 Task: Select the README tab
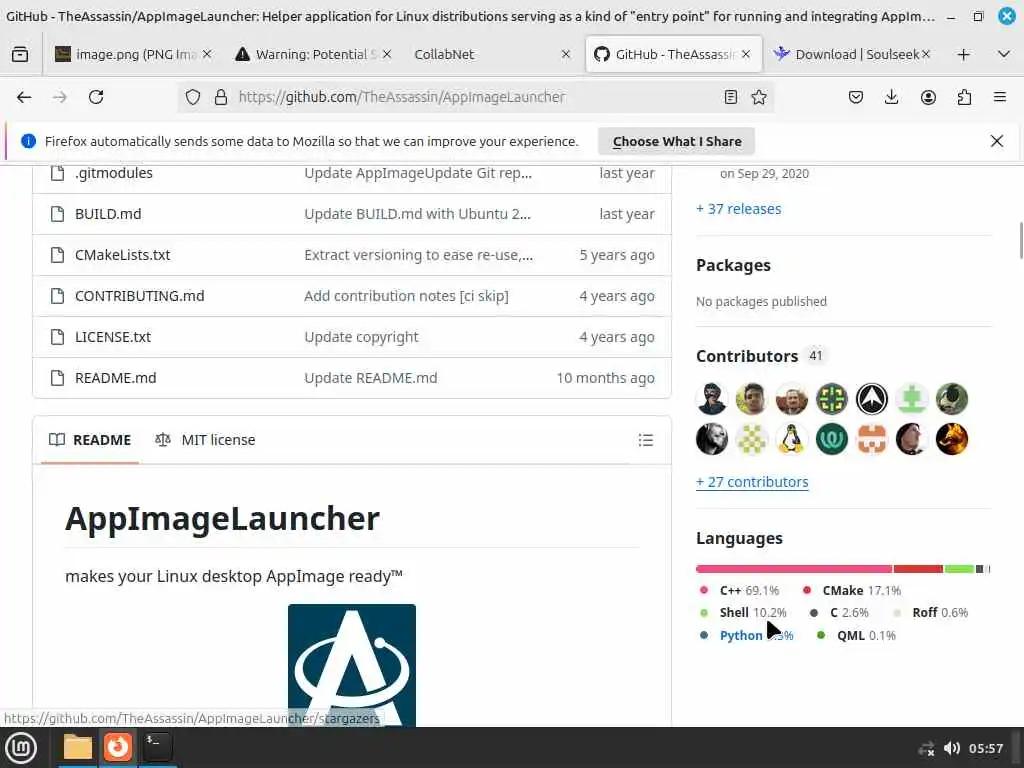tap(90, 440)
